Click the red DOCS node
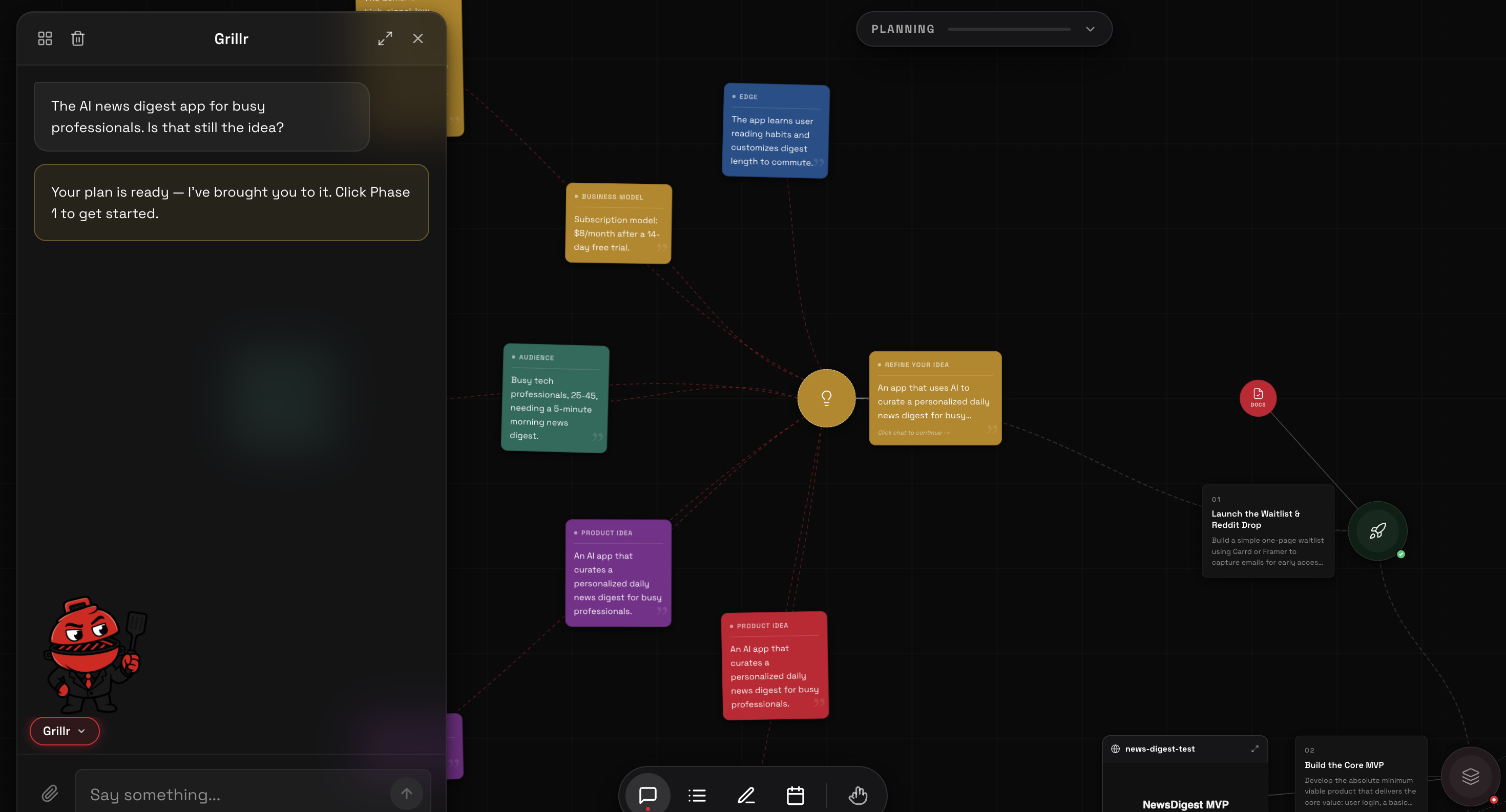The width and height of the screenshot is (1506, 812). (x=1258, y=398)
